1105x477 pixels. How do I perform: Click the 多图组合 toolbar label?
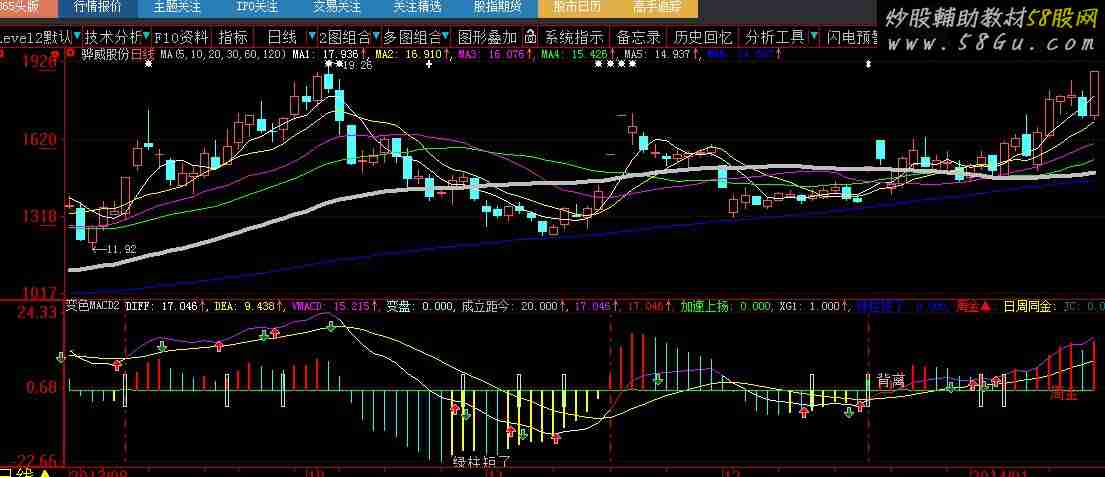[x=413, y=37]
